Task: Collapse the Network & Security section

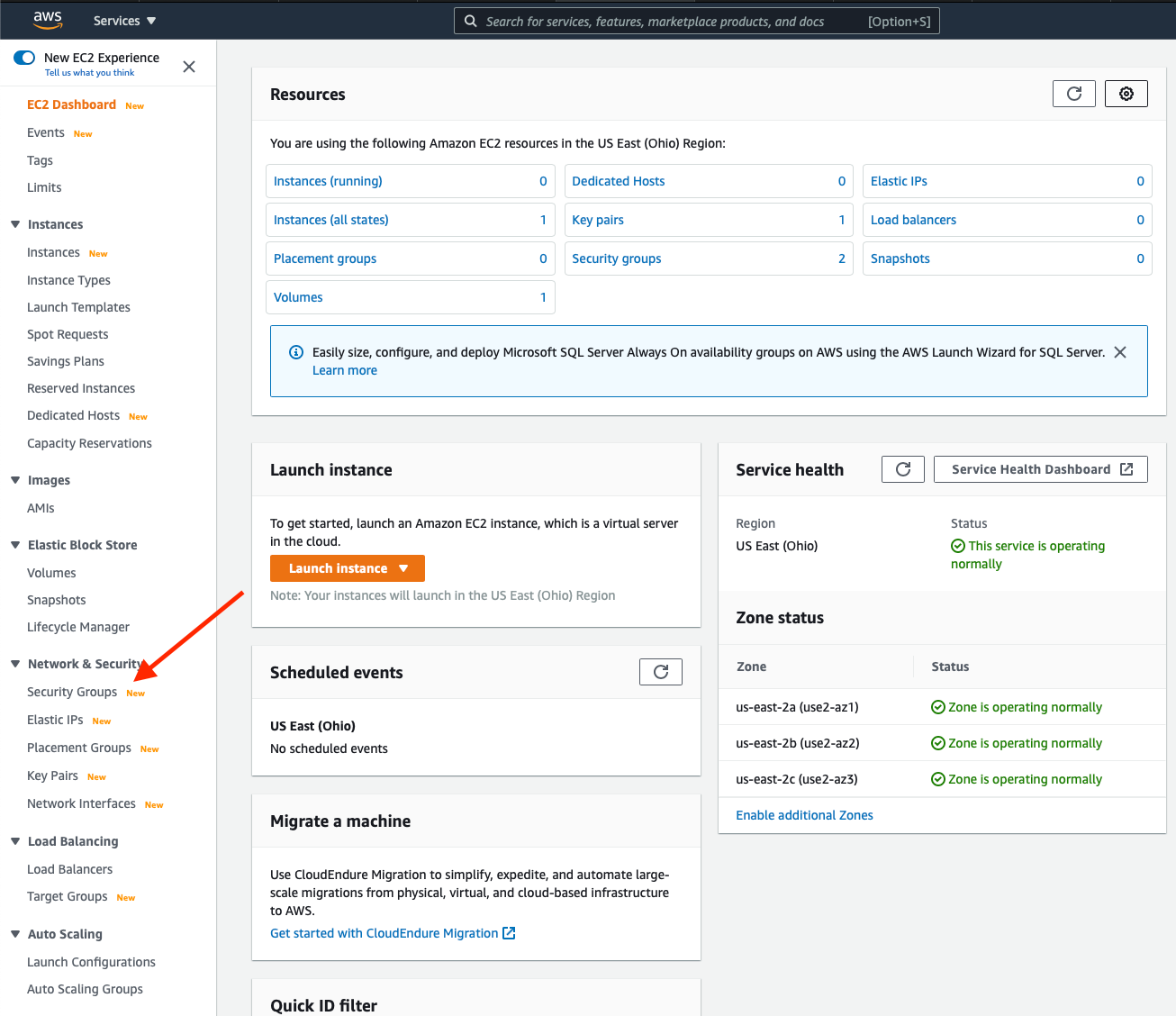Action: pos(15,664)
